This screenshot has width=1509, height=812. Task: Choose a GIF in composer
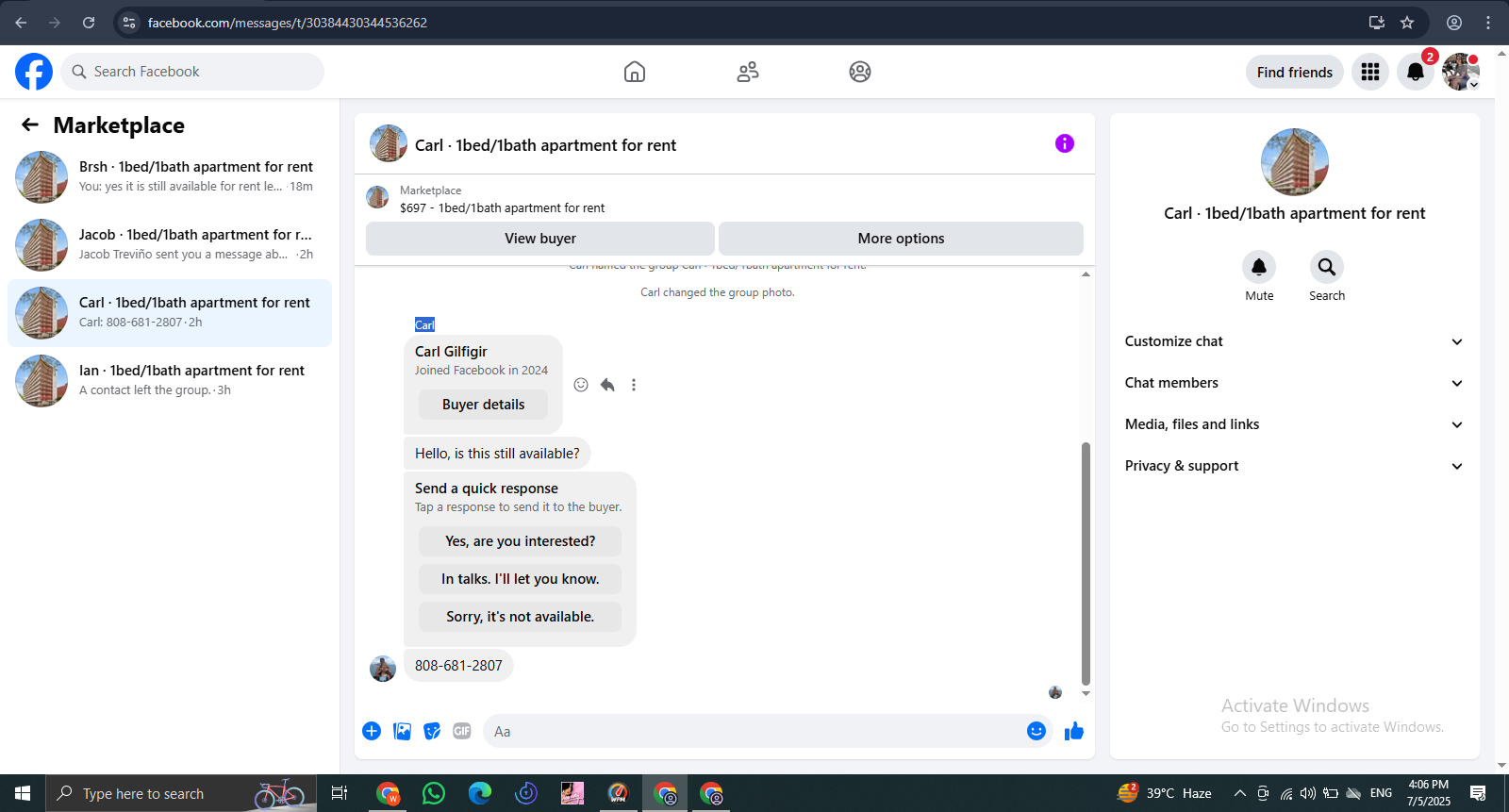click(462, 731)
